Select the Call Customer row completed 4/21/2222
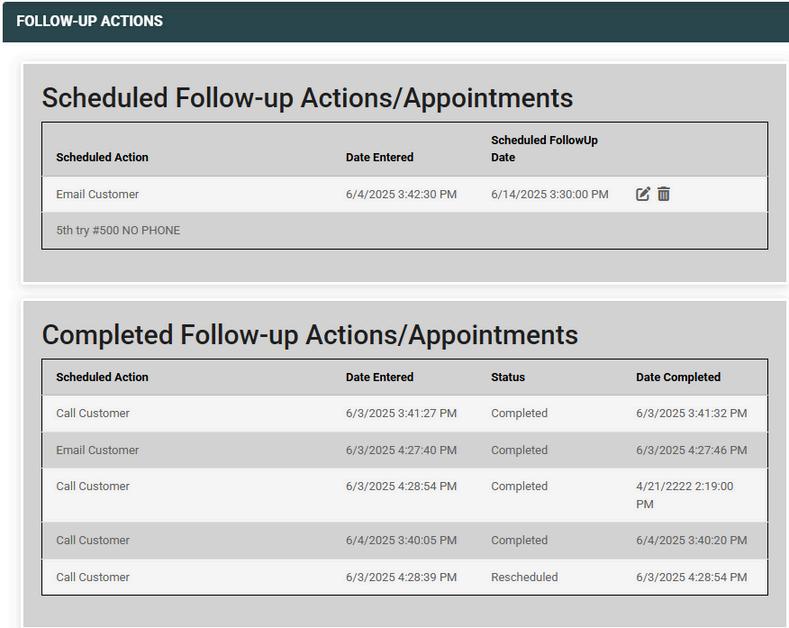The width and height of the screenshot is (789, 628). [93, 487]
